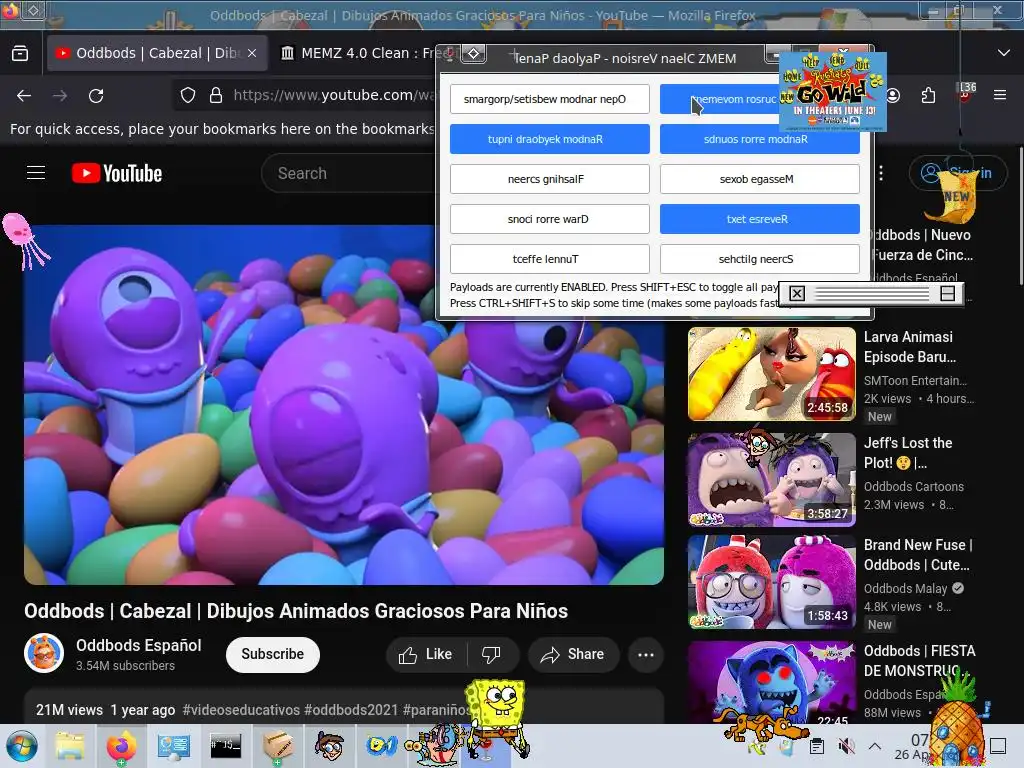Open the Larva Animasi video thumbnail
The width and height of the screenshot is (1024, 768).
coord(772,374)
